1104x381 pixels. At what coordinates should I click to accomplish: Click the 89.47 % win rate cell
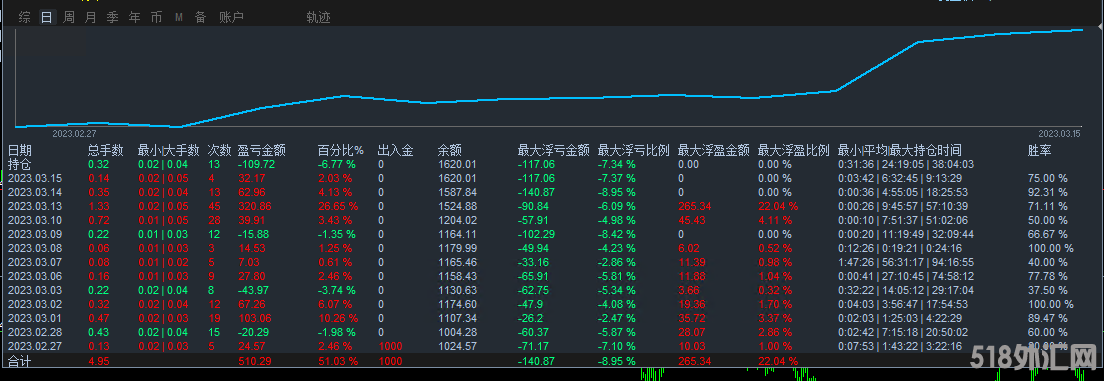[1048, 318]
